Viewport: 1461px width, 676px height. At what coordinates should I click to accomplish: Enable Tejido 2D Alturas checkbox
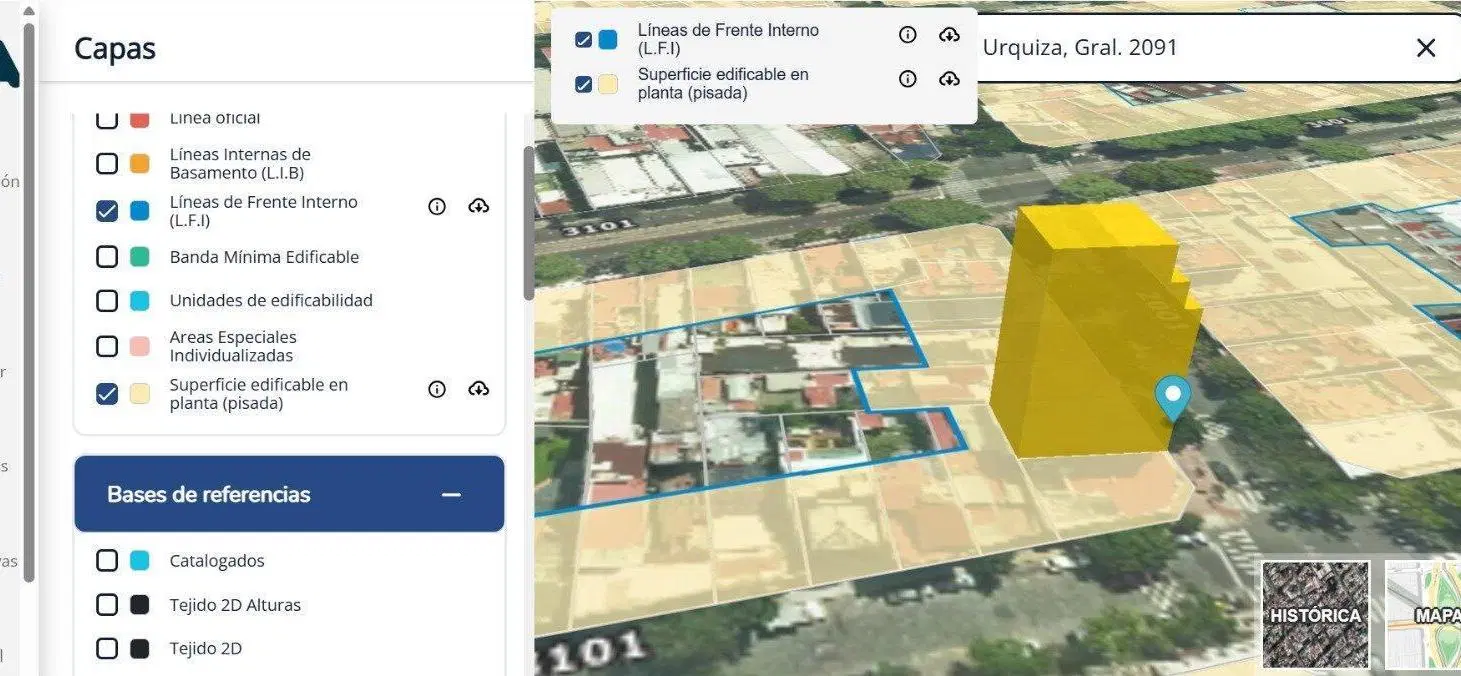click(x=106, y=605)
